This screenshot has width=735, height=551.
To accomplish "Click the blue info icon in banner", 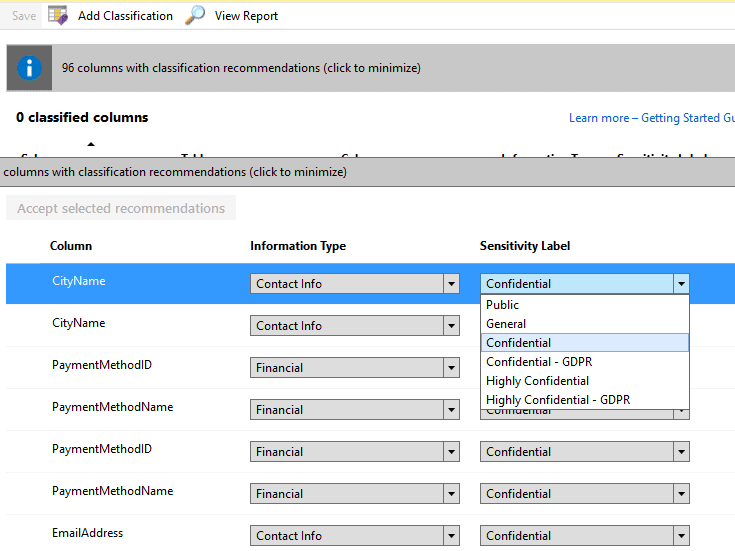I will pyautogui.click(x=30, y=68).
